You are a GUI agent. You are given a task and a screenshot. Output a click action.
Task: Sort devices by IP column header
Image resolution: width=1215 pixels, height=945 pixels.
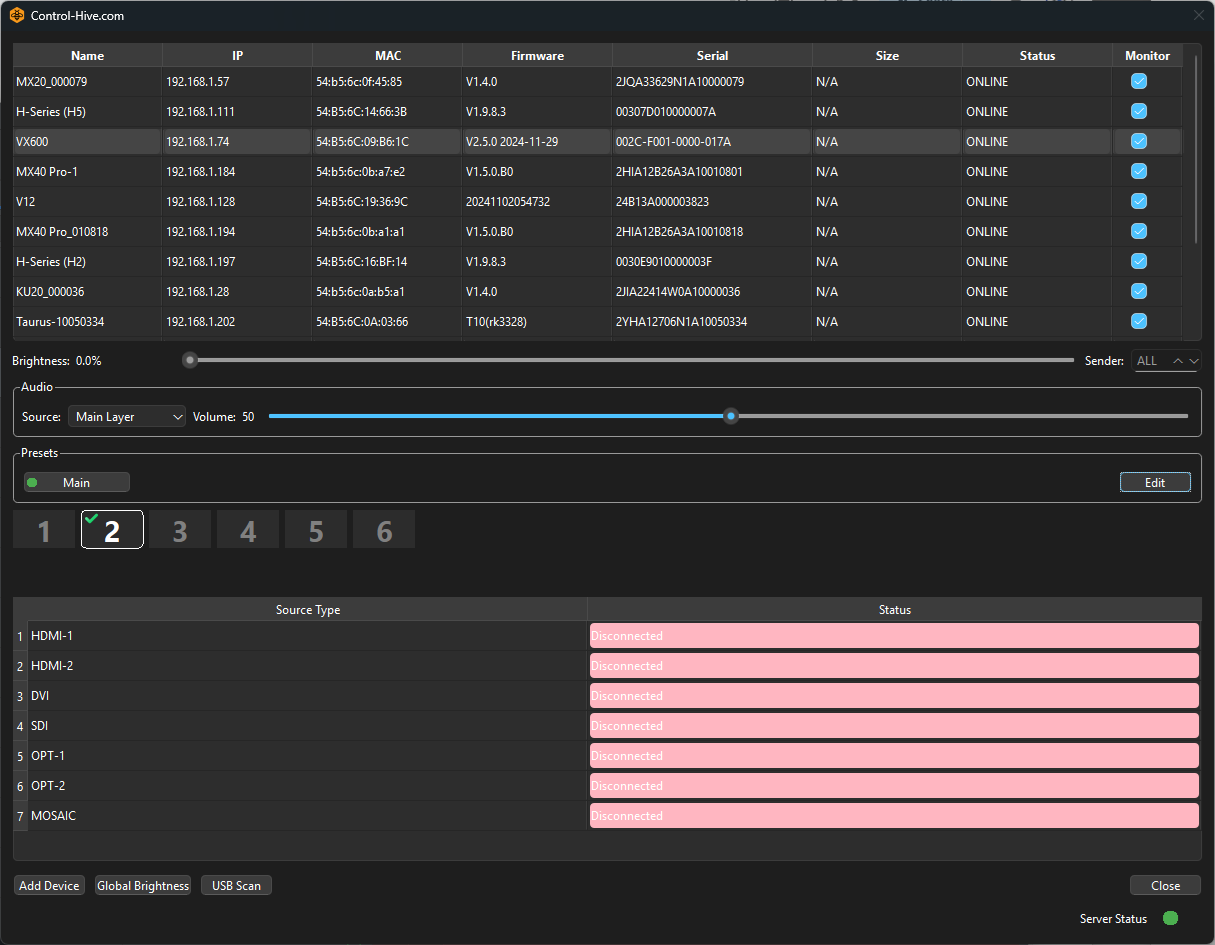238,56
